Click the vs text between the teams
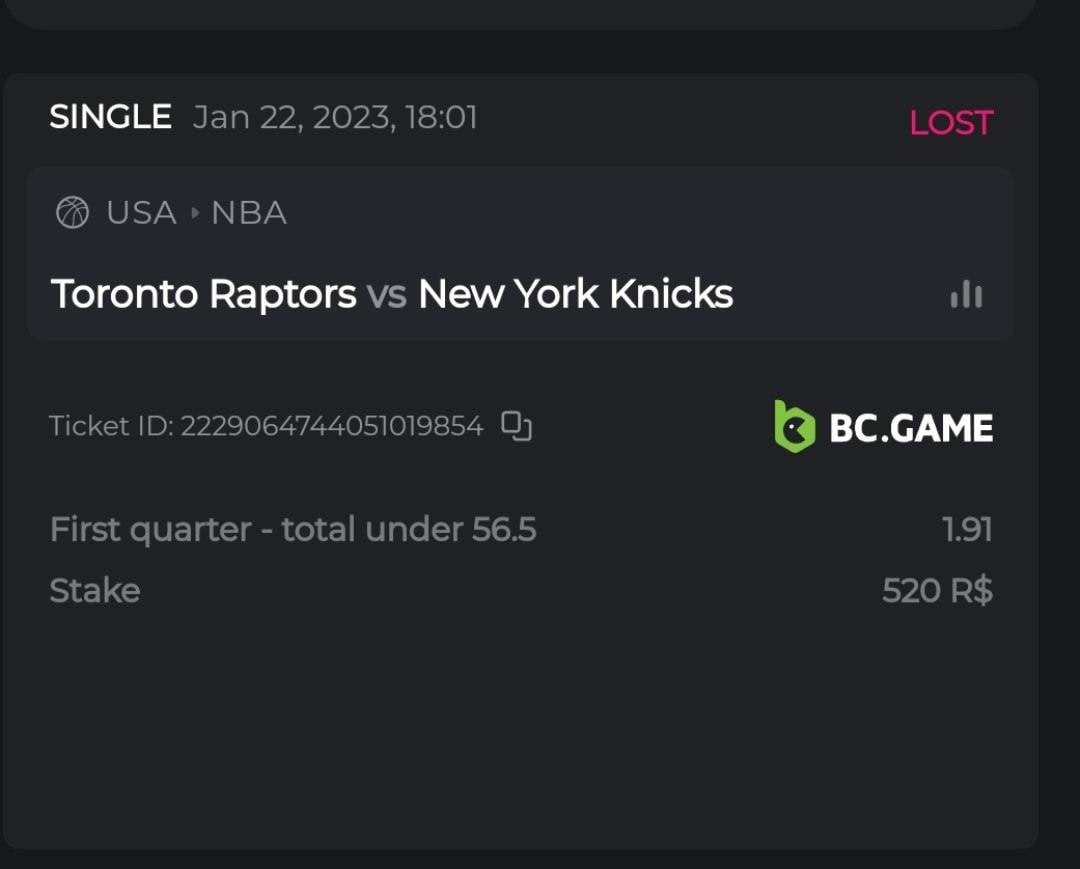The height and width of the screenshot is (869, 1080). (387, 294)
